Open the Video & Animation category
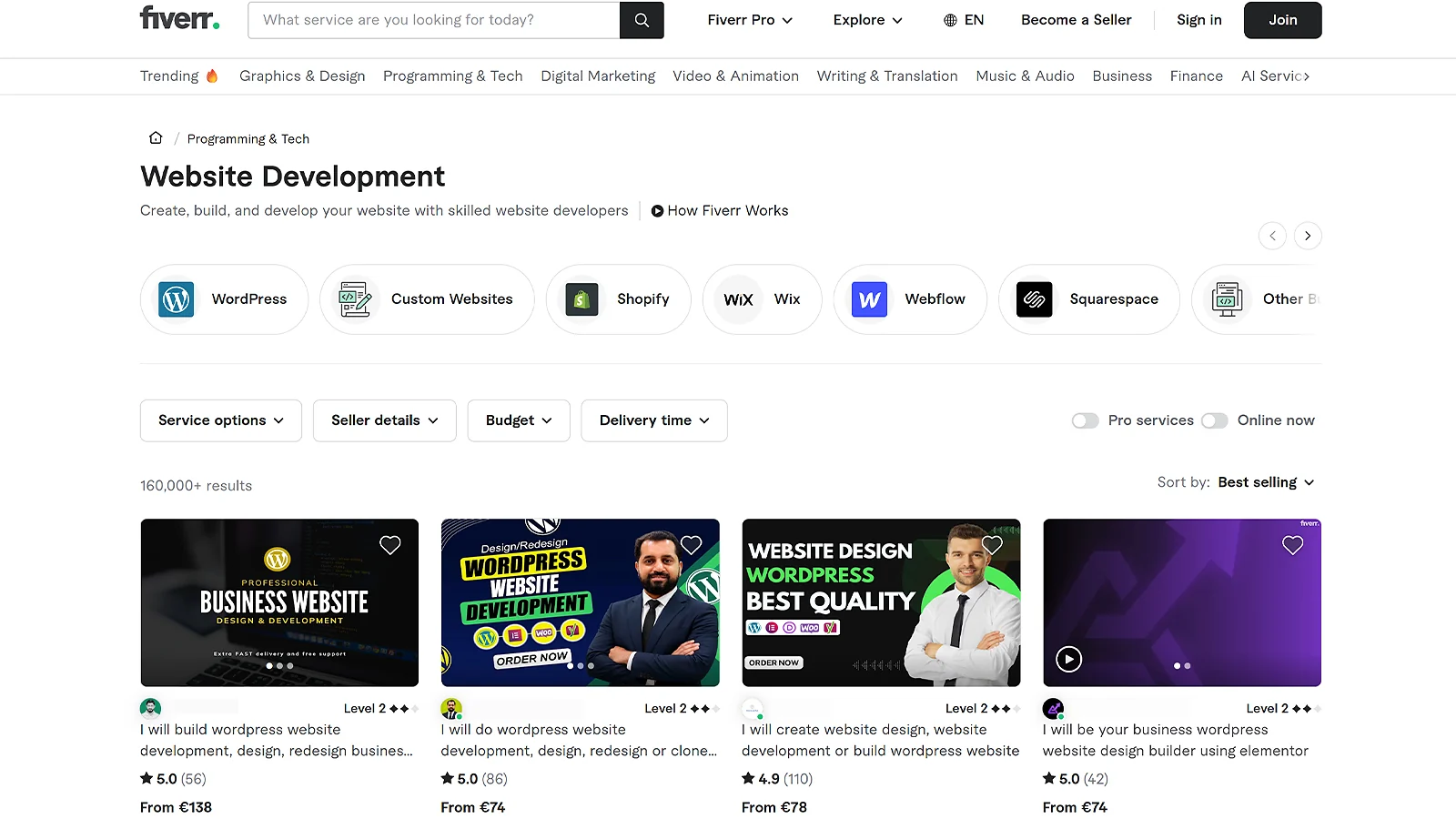The height and width of the screenshot is (819, 1456). 736,76
